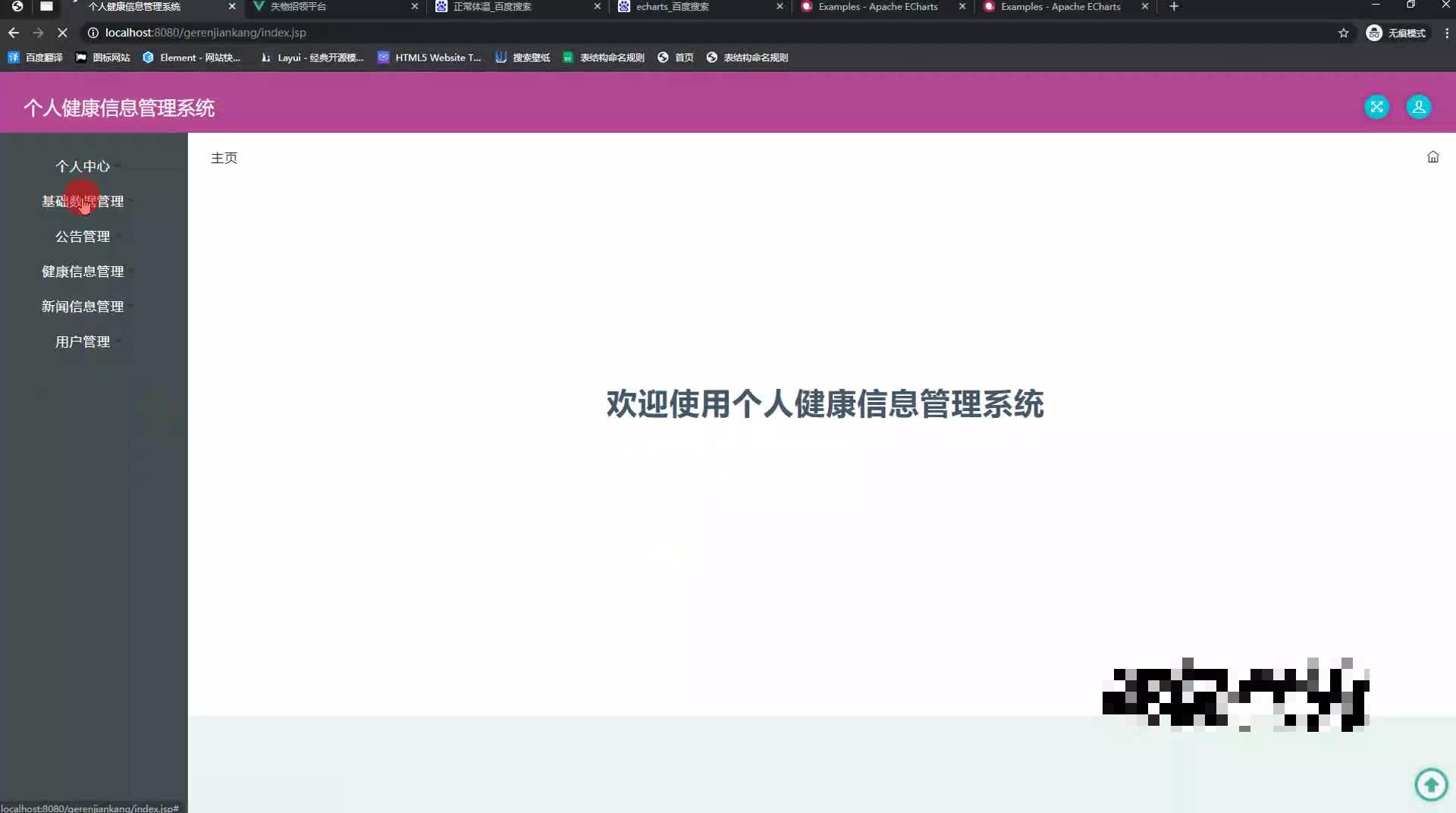This screenshot has height=813, width=1456.
Task: Open a new browser tab with plus
Action: click(x=1174, y=7)
